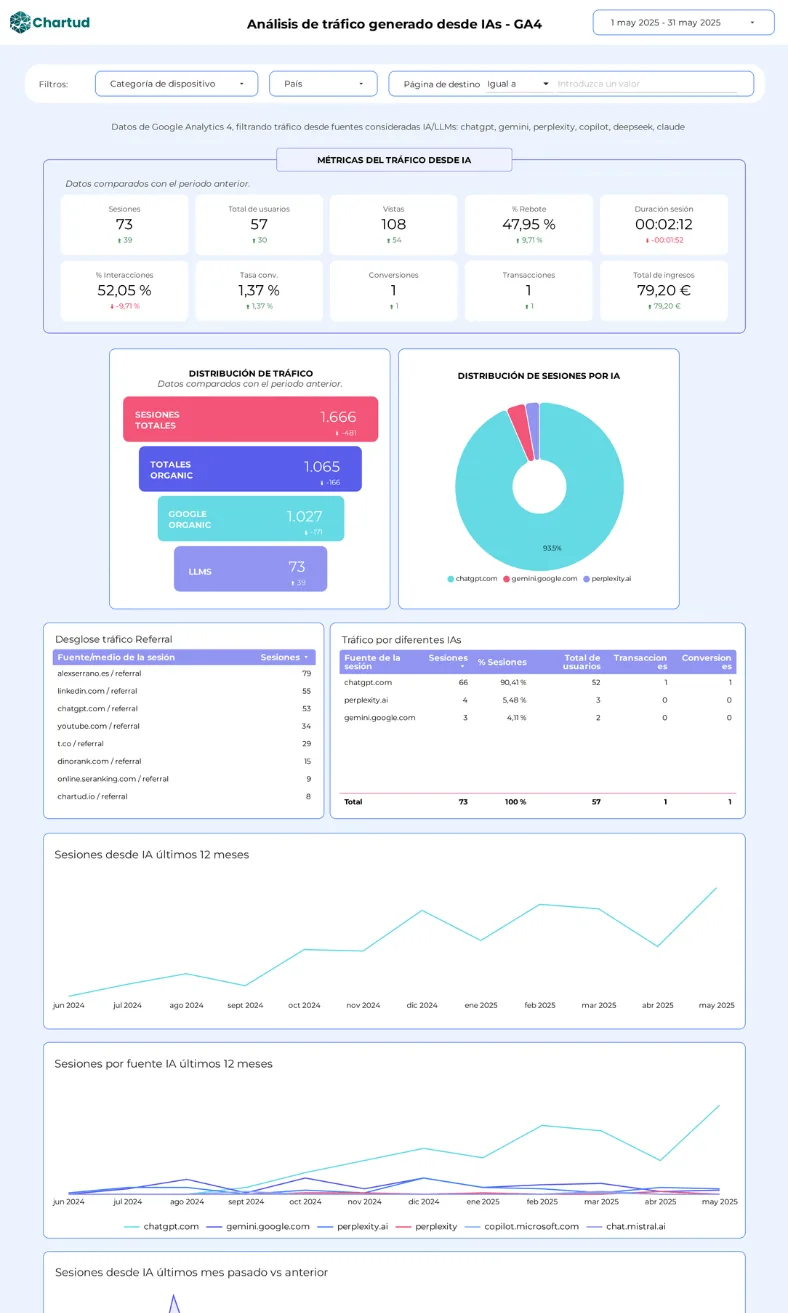Toggle perplexity.ai series in line chart legend
The image size is (788, 1313).
tap(353, 1226)
